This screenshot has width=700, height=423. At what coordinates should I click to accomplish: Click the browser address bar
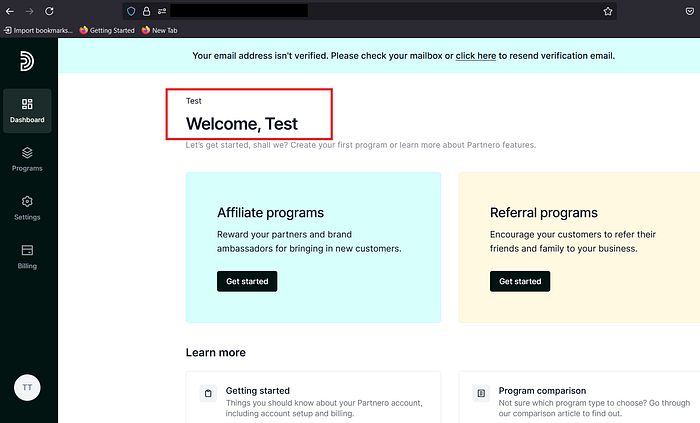371,11
